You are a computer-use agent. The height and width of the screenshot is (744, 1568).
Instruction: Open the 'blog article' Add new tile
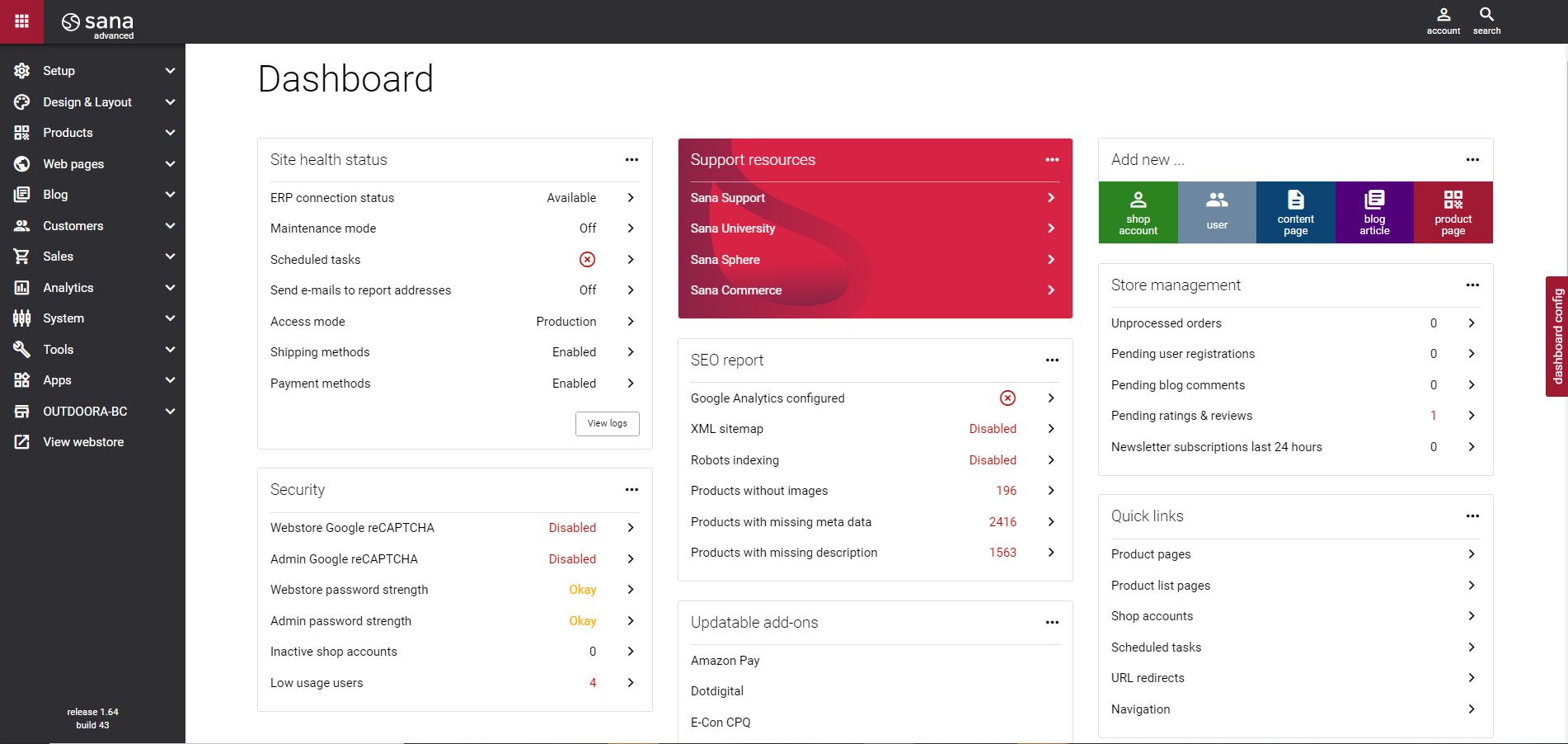tap(1373, 212)
